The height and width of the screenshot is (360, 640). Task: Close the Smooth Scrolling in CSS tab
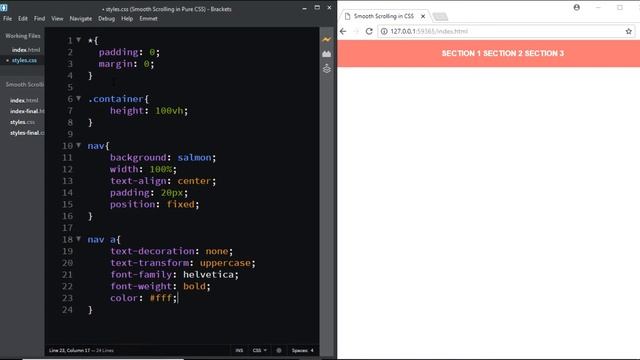point(423,16)
